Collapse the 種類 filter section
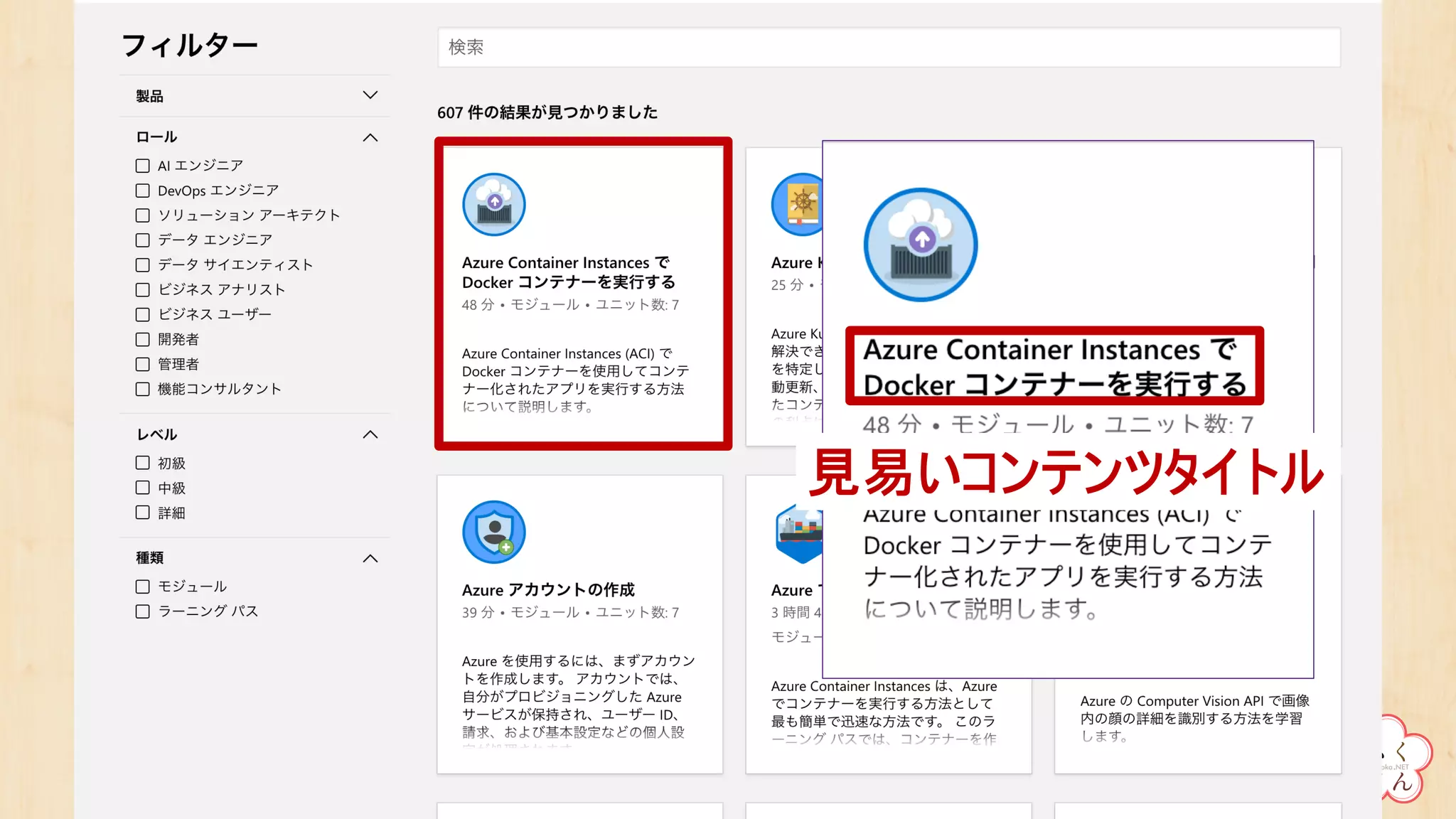The width and height of the screenshot is (1456, 819). pyautogui.click(x=370, y=558)
